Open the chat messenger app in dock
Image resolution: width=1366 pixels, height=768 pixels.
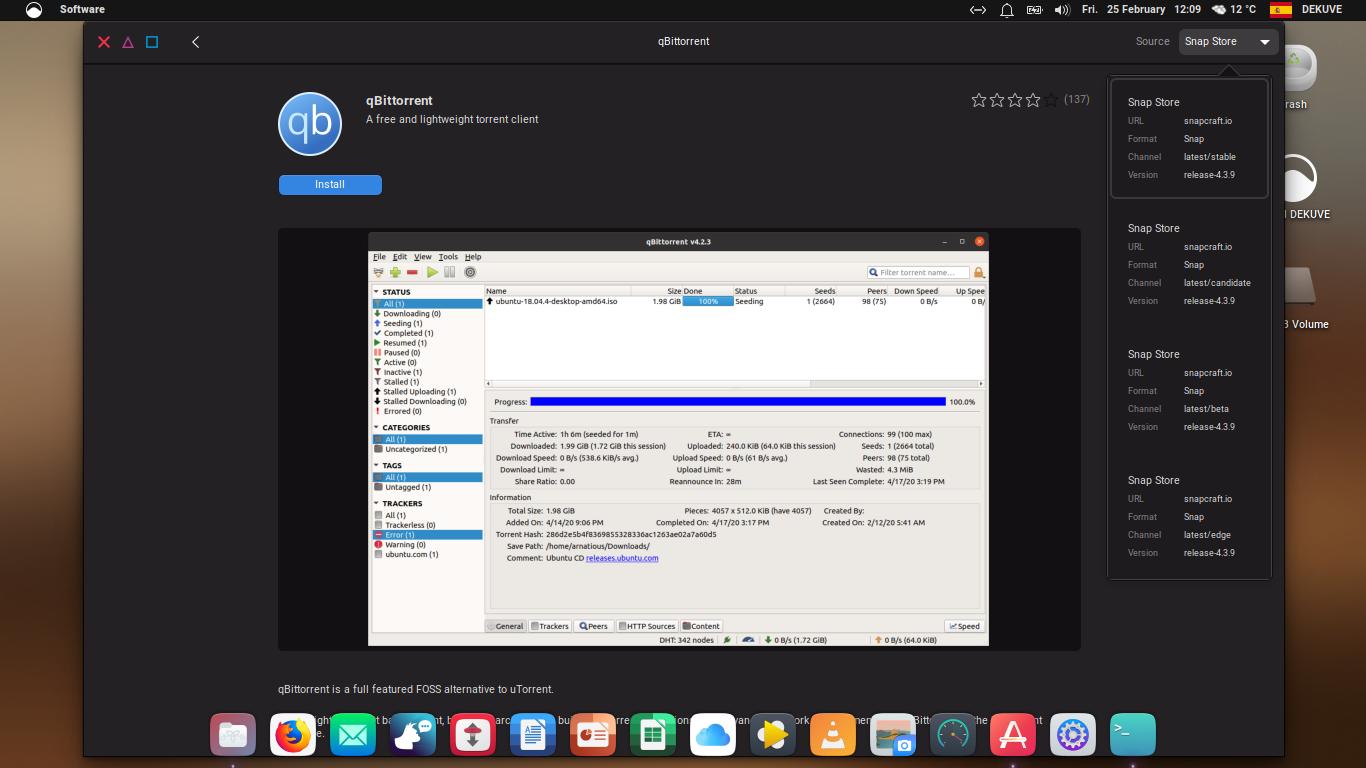click(x=413, y=736)
